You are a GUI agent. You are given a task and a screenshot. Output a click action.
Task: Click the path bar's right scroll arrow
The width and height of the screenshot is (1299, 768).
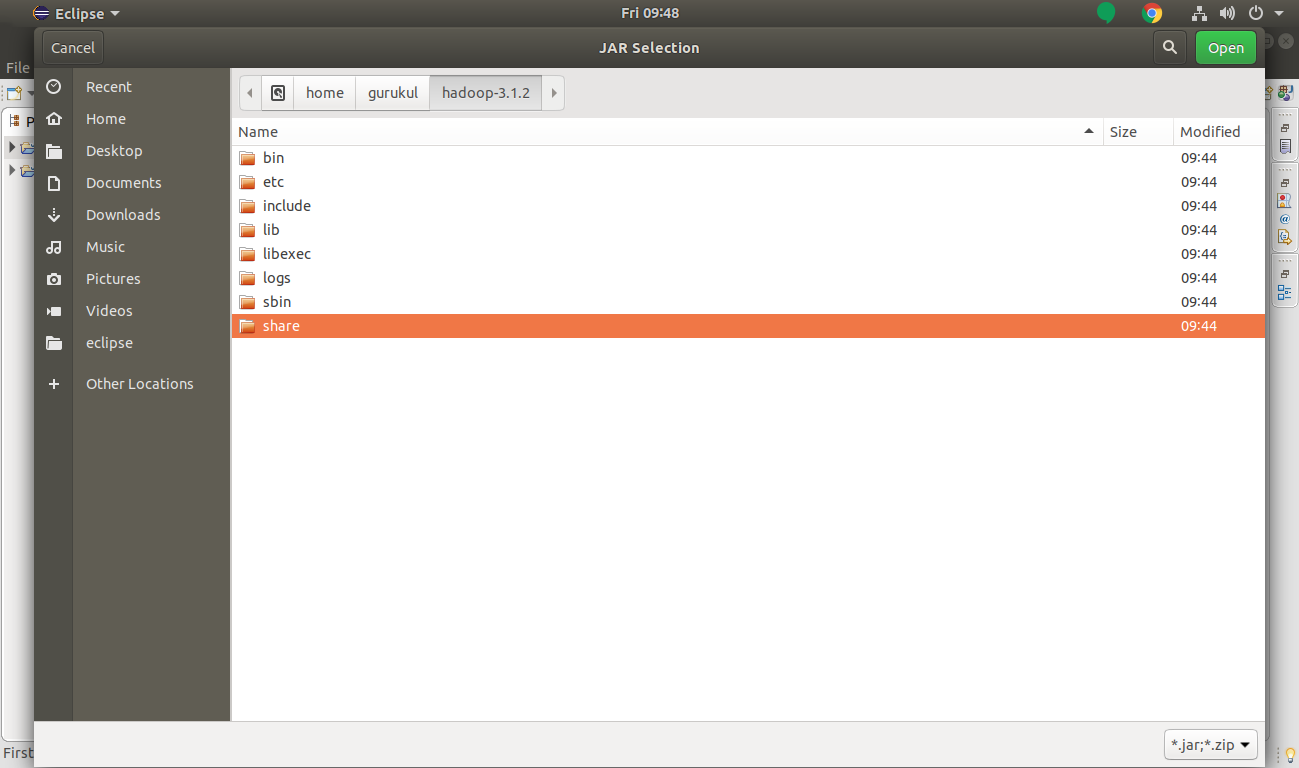point(554,93)
